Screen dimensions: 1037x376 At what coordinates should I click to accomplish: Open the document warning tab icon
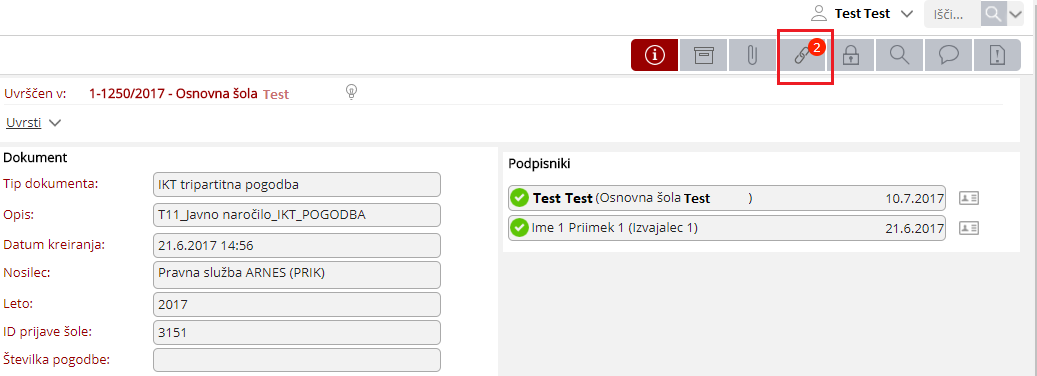[x=997, y=56]
